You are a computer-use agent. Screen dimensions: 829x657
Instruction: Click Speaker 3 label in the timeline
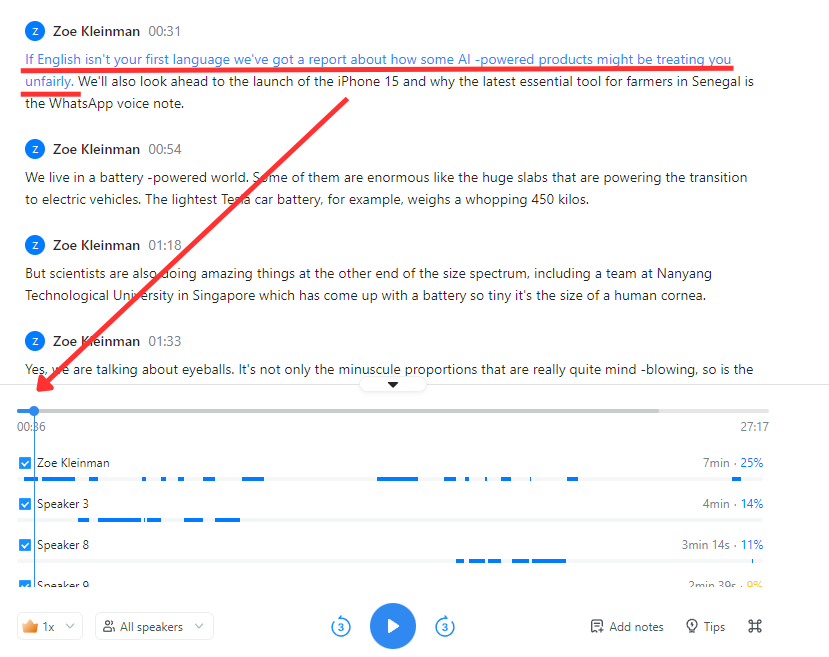click(x=63, y=504)
